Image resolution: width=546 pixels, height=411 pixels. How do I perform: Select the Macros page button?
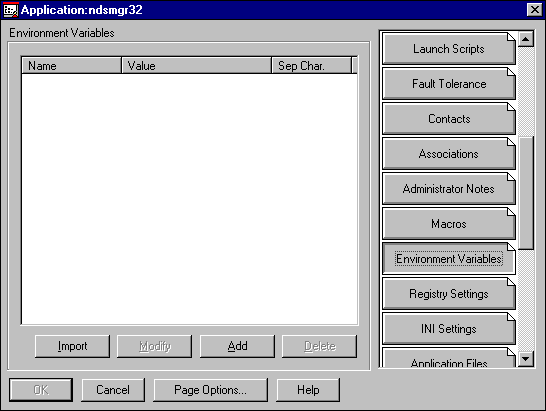[x=448, y=224]
